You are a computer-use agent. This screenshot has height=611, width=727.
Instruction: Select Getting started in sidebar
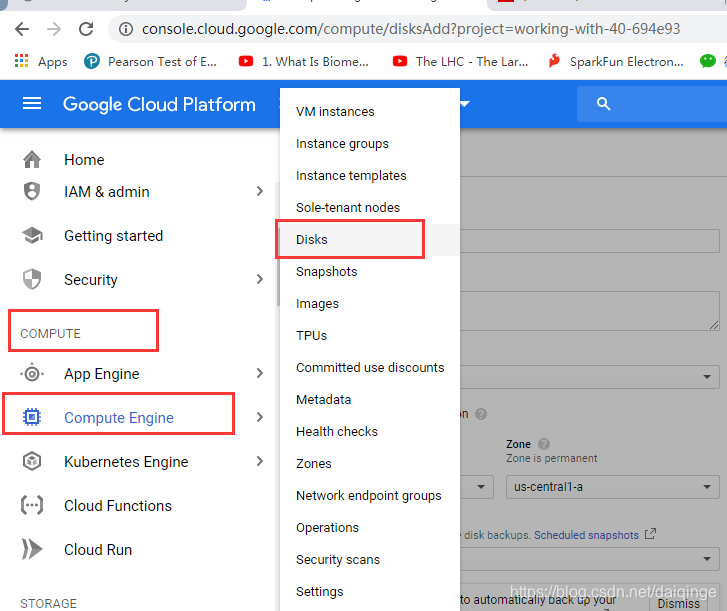[x=114, y=236]
